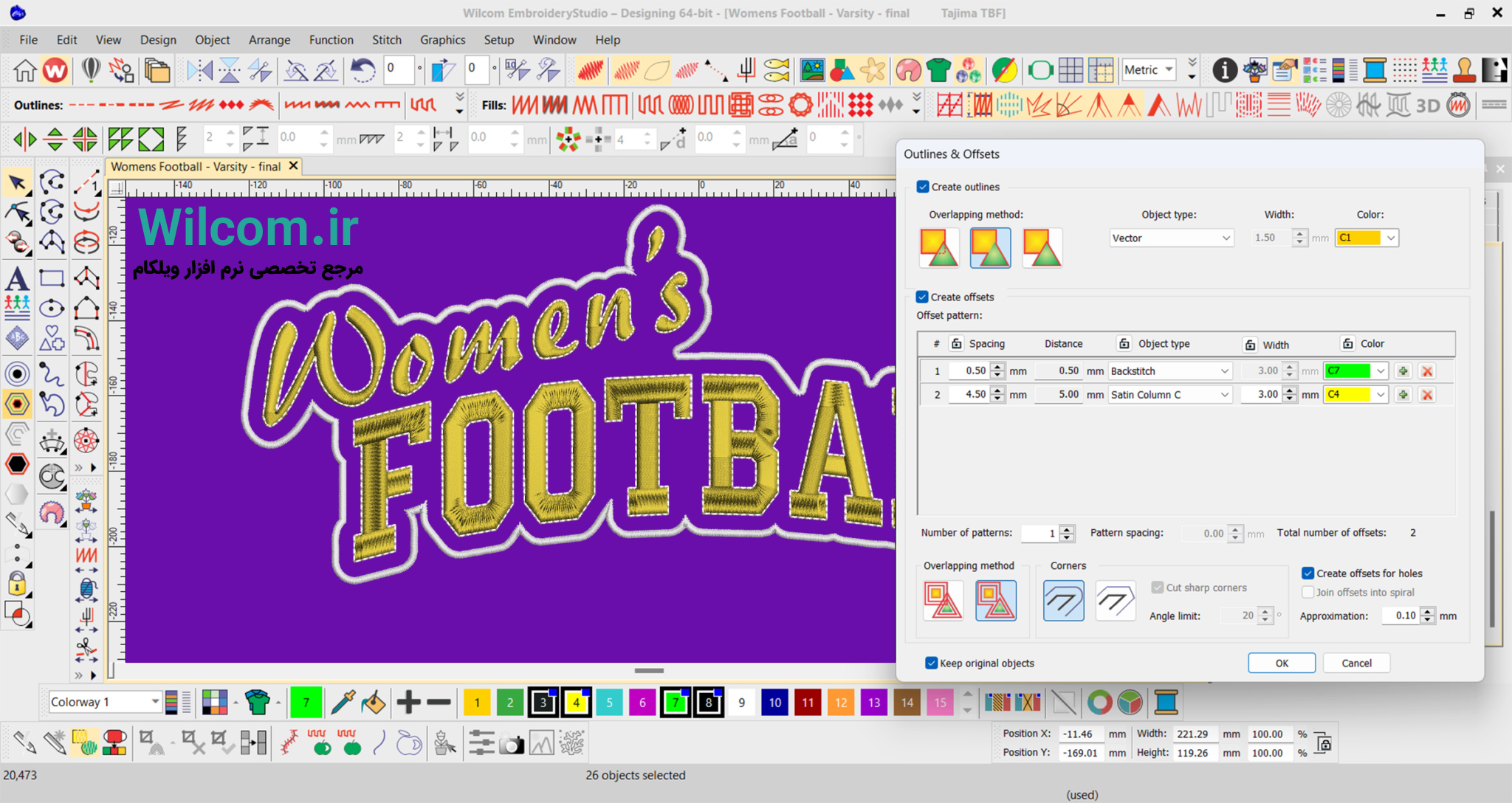Select the arrow Select Object tool

tap(17, 182)
